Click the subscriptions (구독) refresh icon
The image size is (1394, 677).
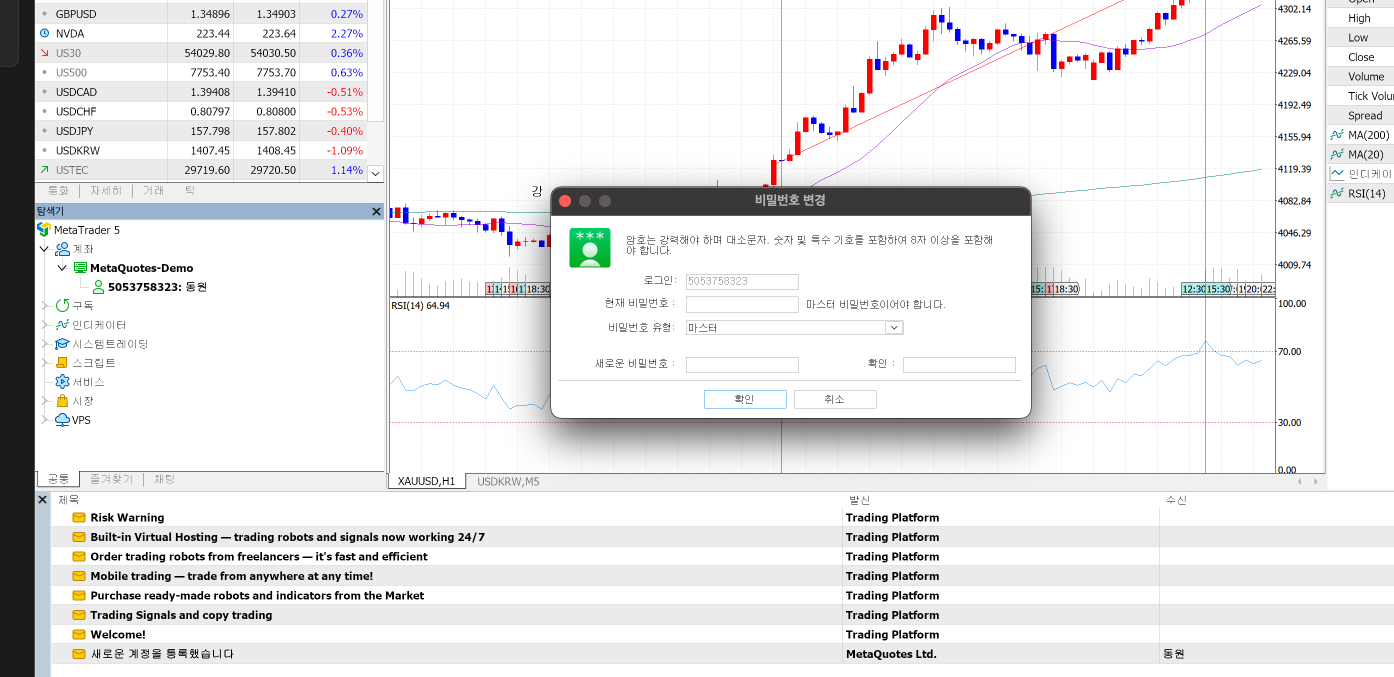[x=62, y=306]
